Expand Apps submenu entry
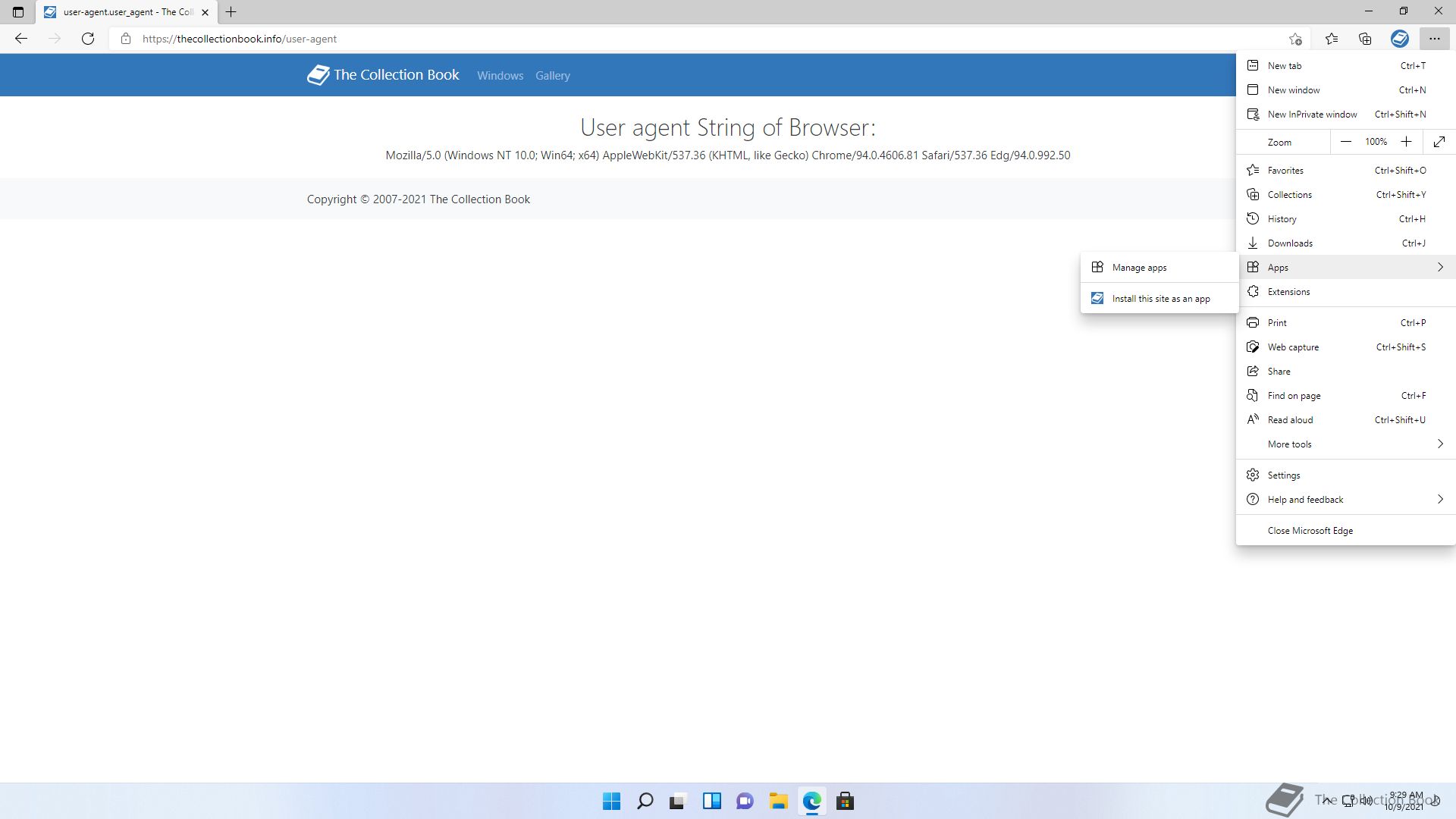The image size is (1456, 819). click(1345, 268)
